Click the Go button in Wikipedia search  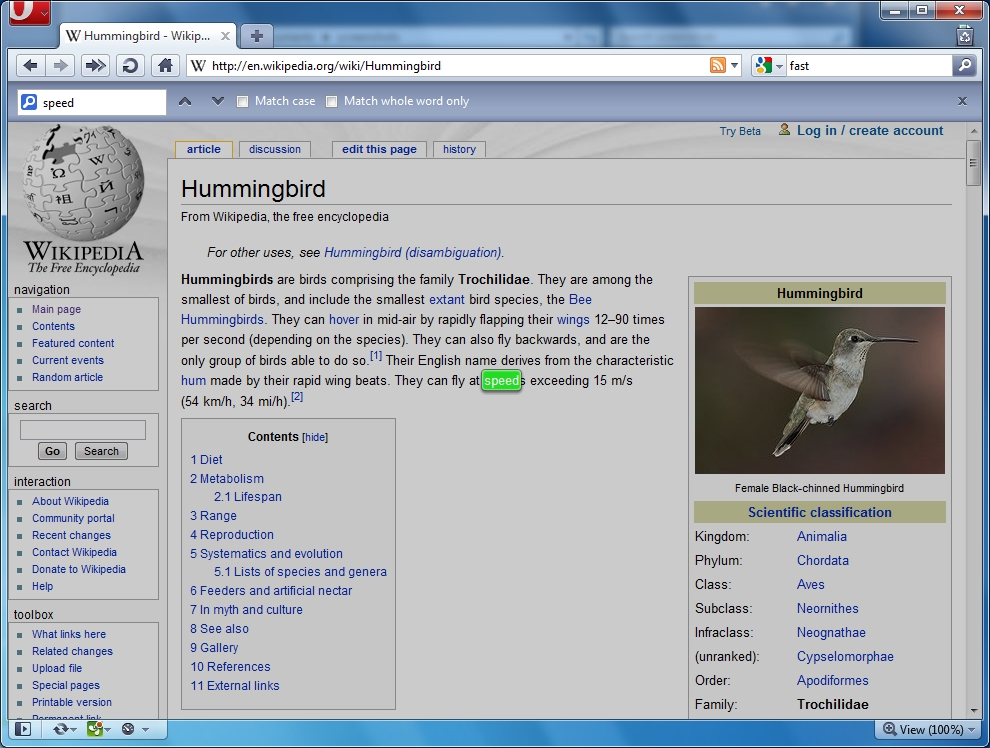point(52,451)
